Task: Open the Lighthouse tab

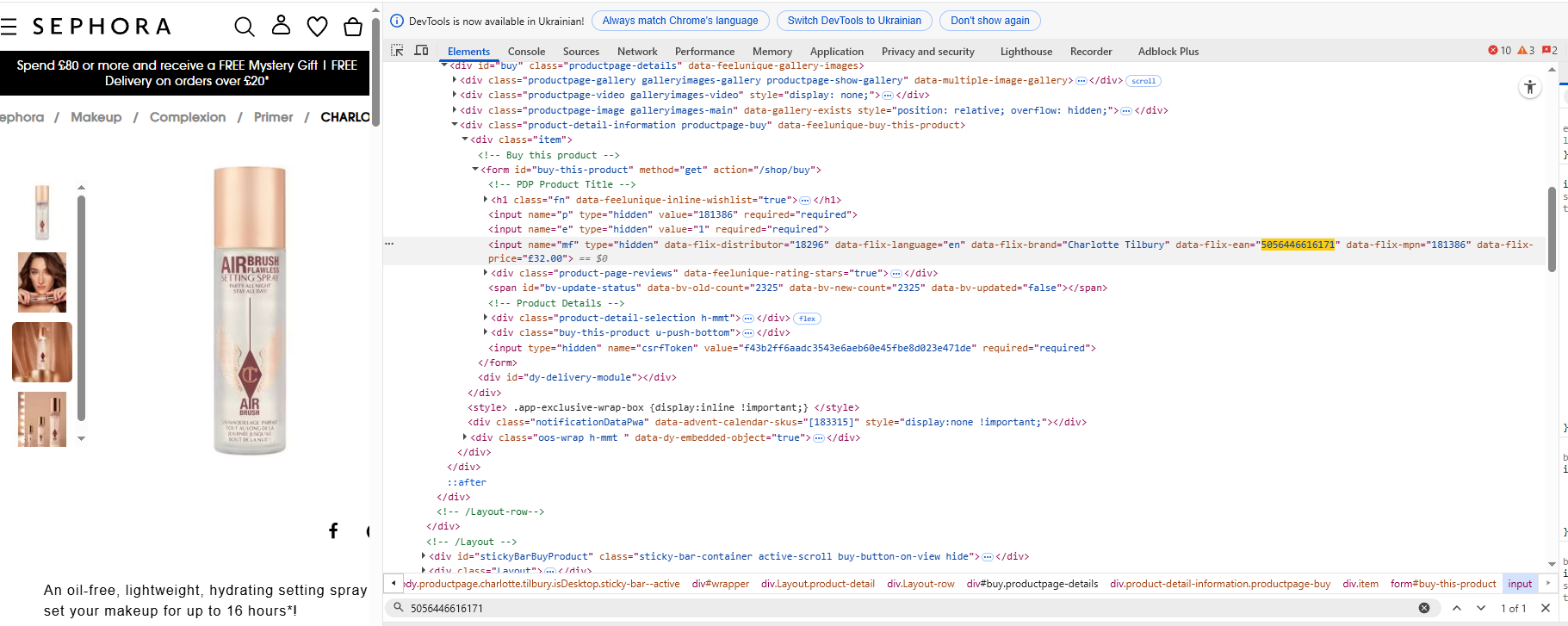Action: pos(1026,52)
